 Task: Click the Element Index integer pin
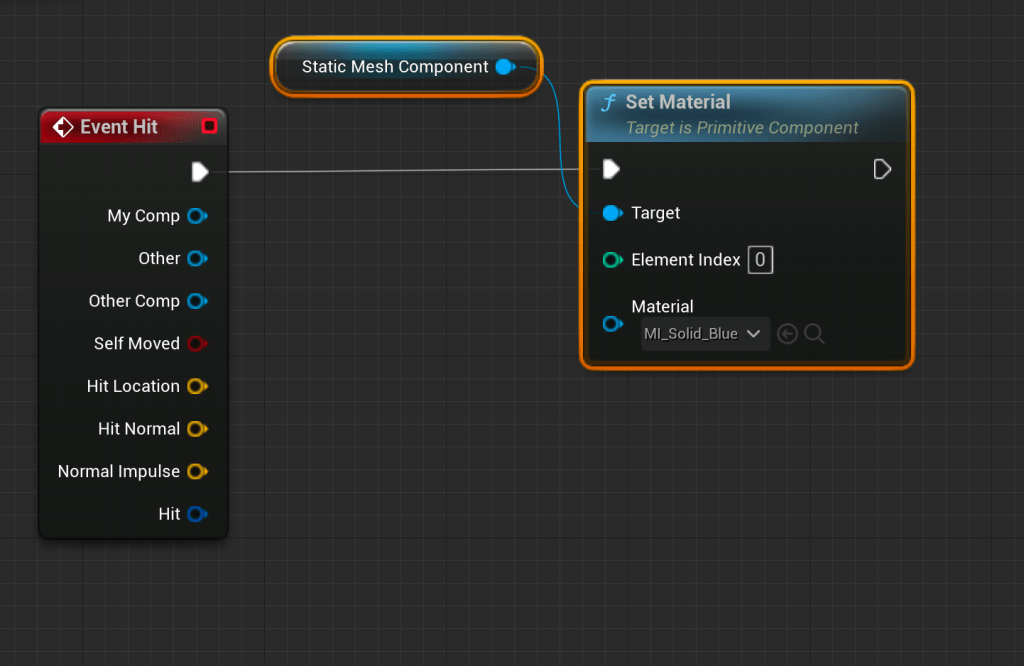pos(612,260)
